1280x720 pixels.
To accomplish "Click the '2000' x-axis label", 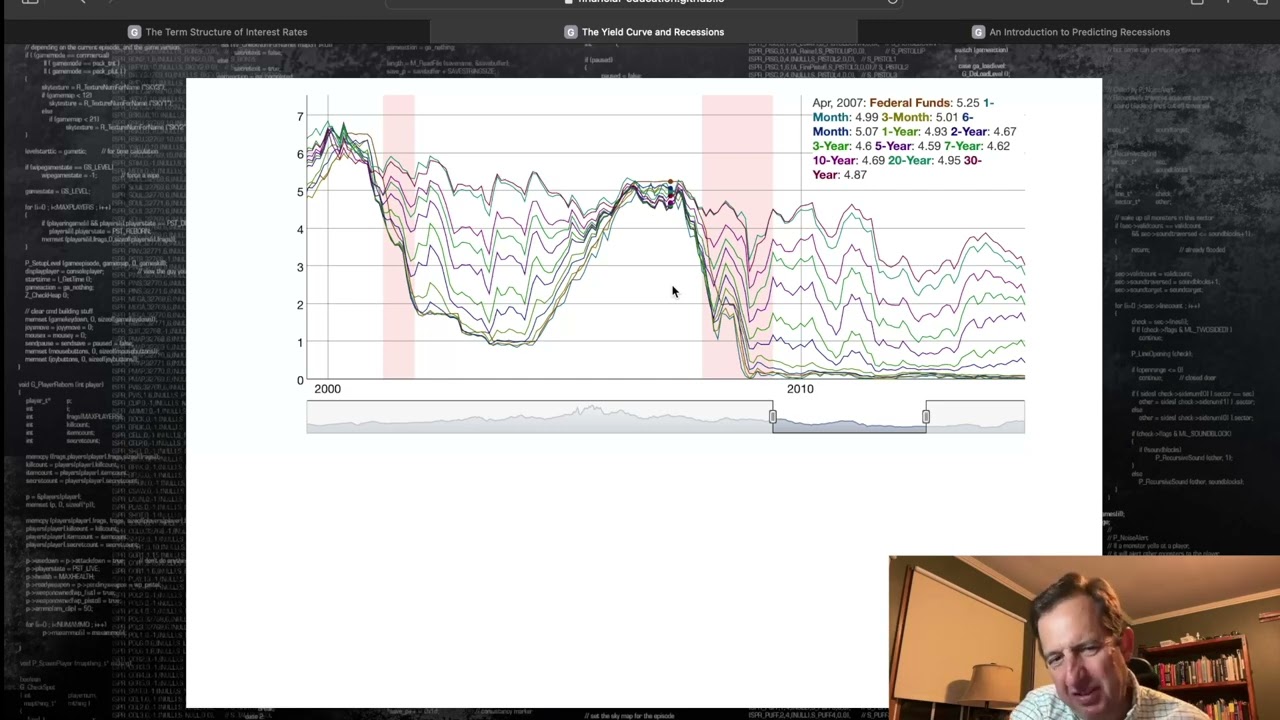I will [x=327, y=389].
